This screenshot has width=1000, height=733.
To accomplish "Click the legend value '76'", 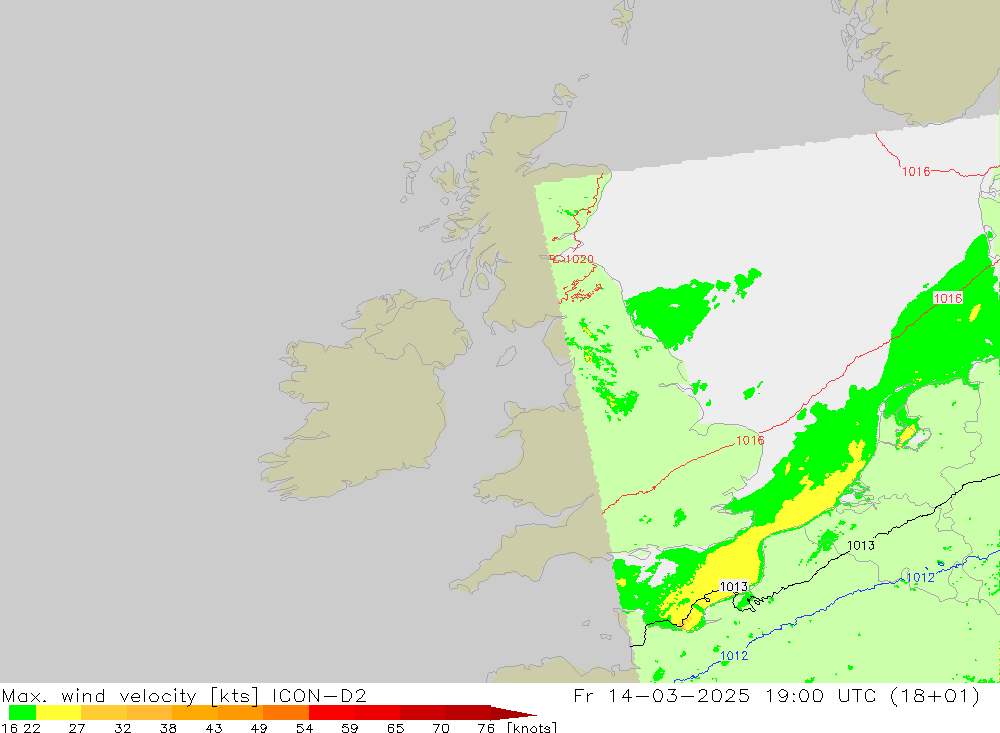I will (486, 728).
